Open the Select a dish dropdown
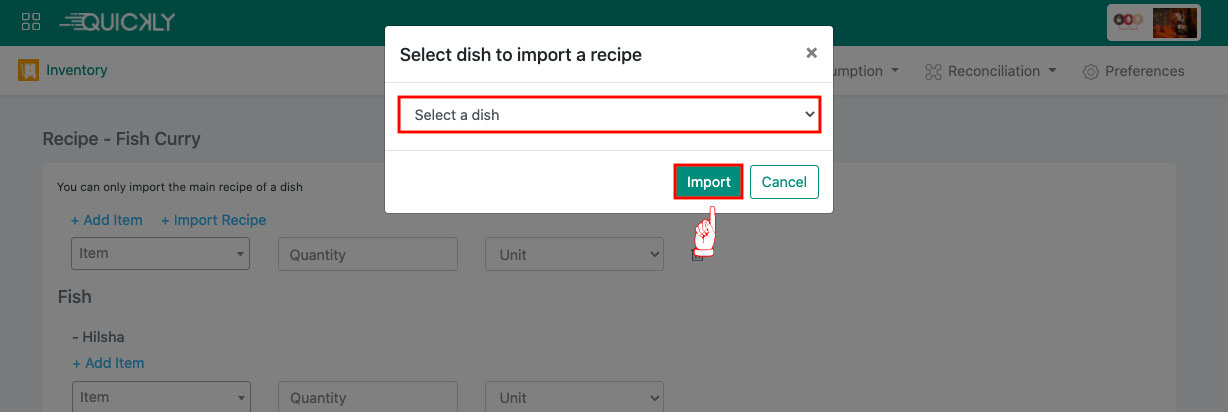The image size is (1228, 412). point(609,115)
